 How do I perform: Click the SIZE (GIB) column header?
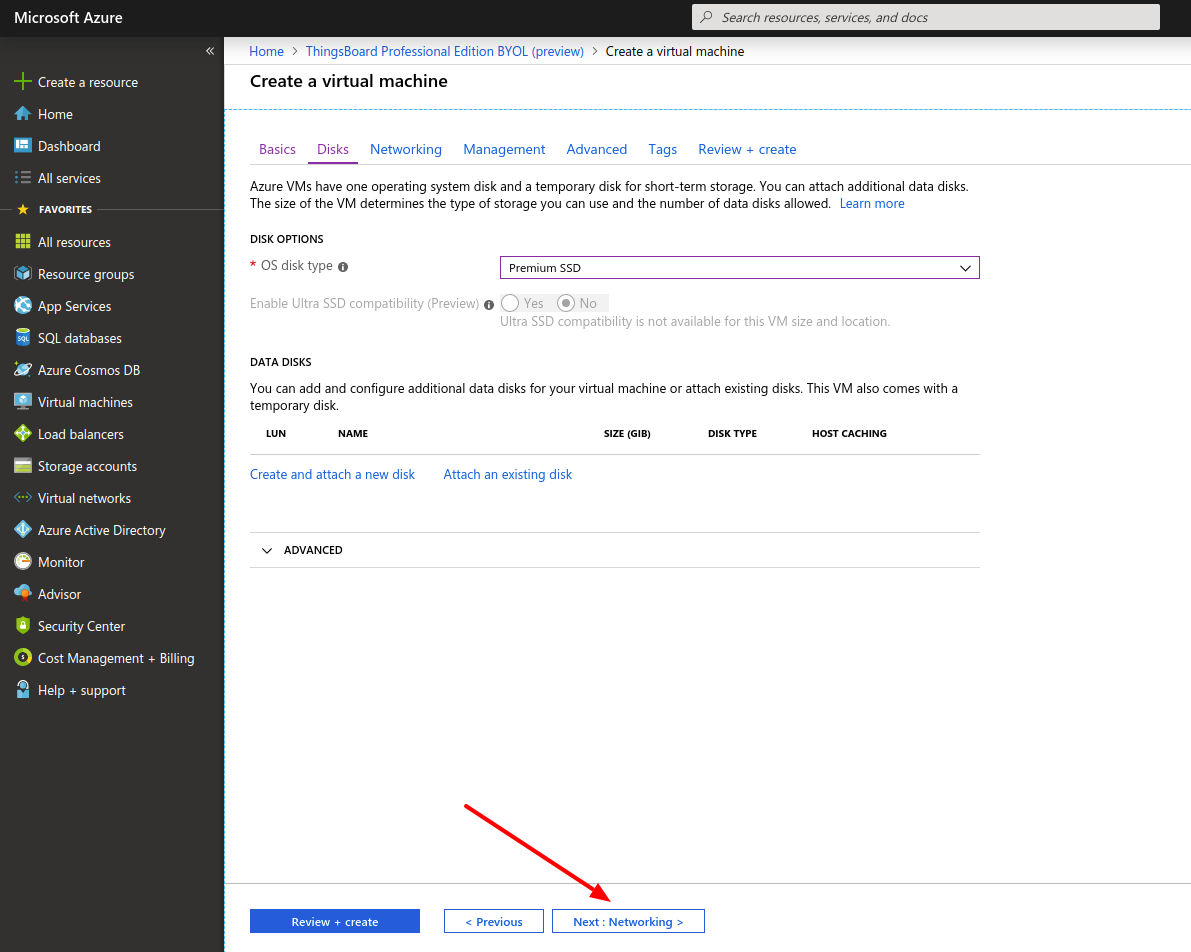[x=627, y=433]
